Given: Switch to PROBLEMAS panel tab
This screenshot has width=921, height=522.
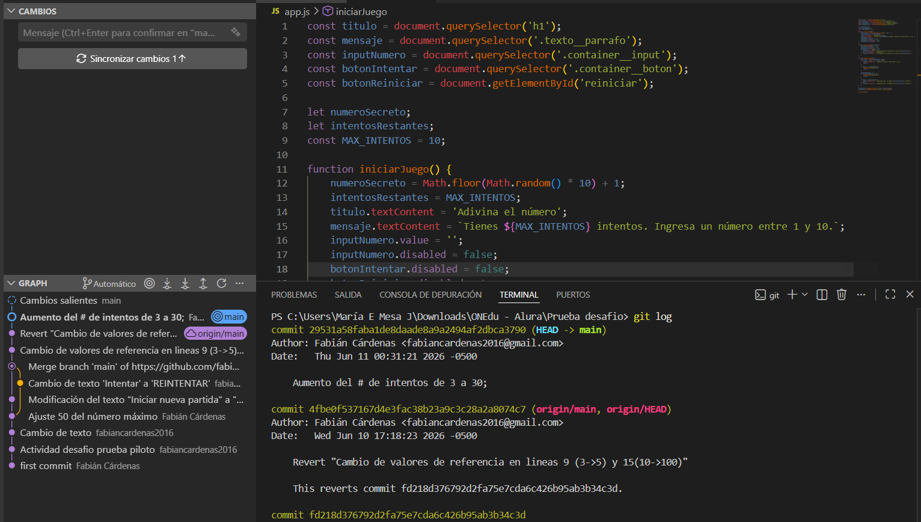Looking at the screenshot, I should click(294, 295).
